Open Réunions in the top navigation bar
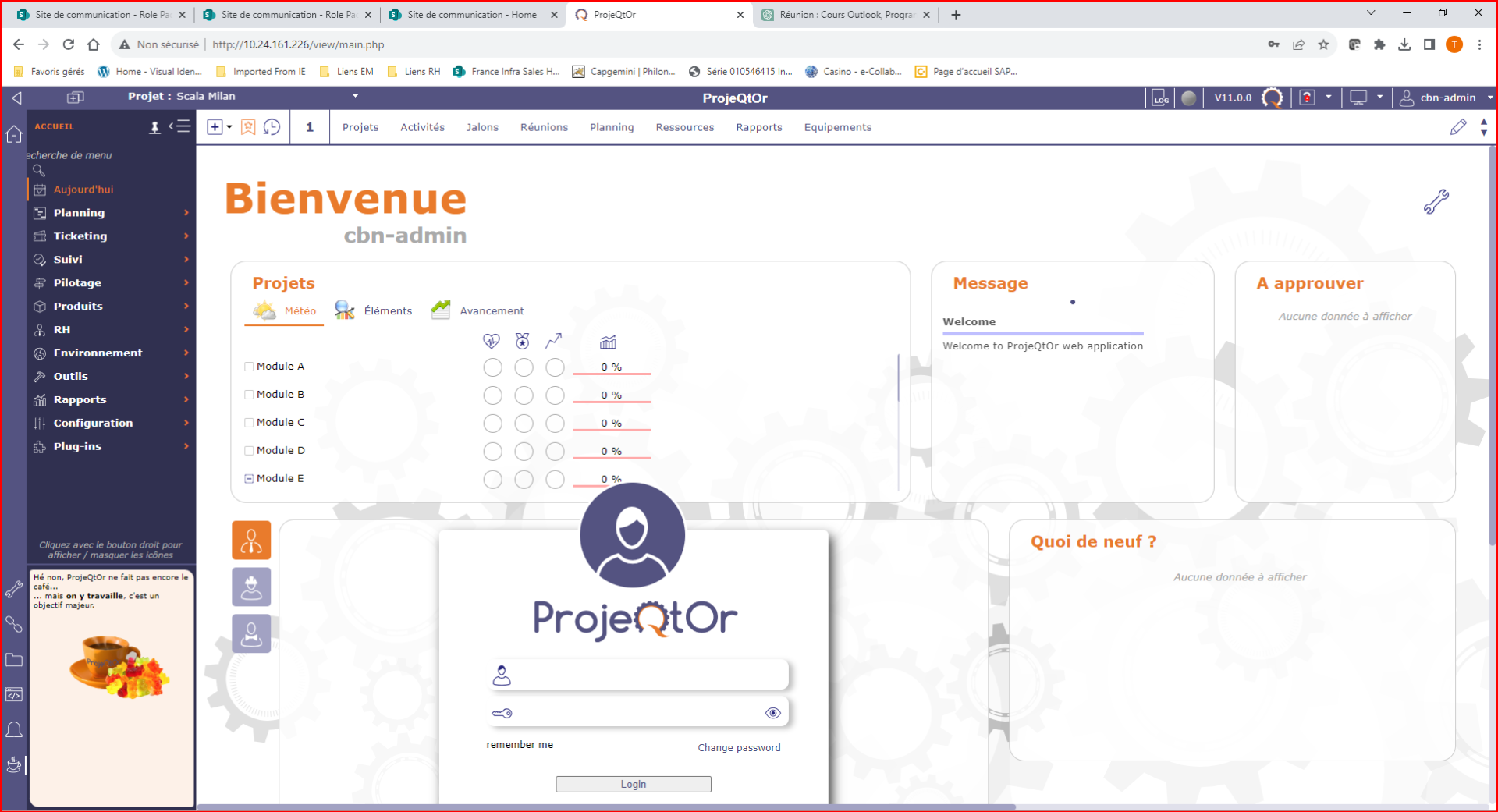1498x812 pixels. [x=544, y=127]
